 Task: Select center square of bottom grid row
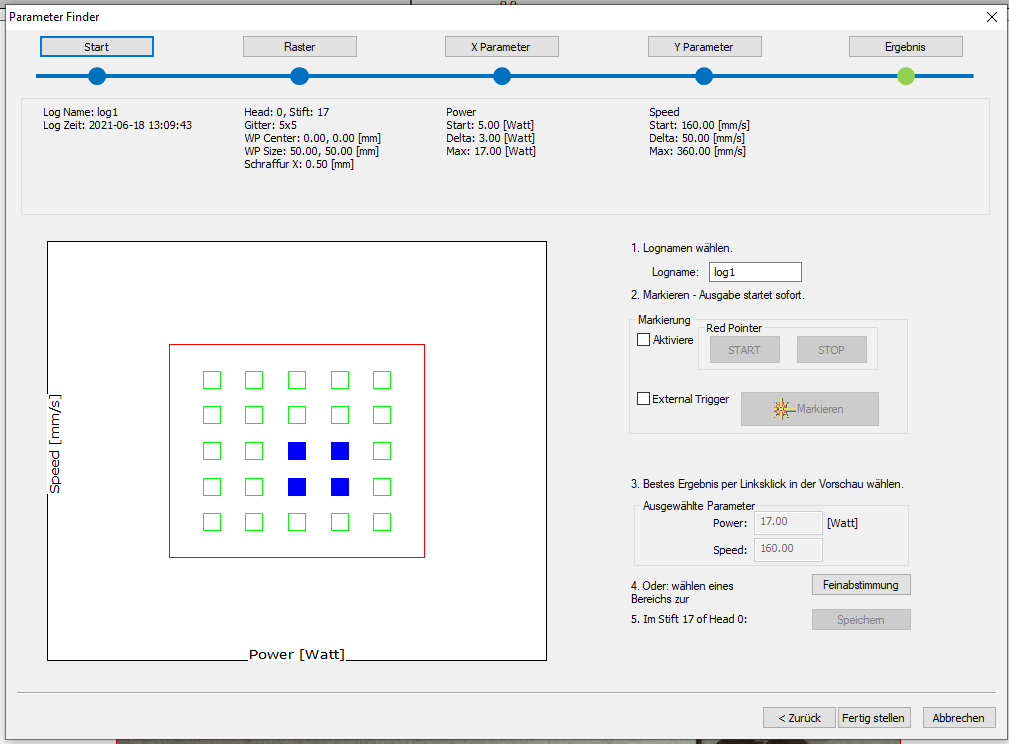click(297, 522)
